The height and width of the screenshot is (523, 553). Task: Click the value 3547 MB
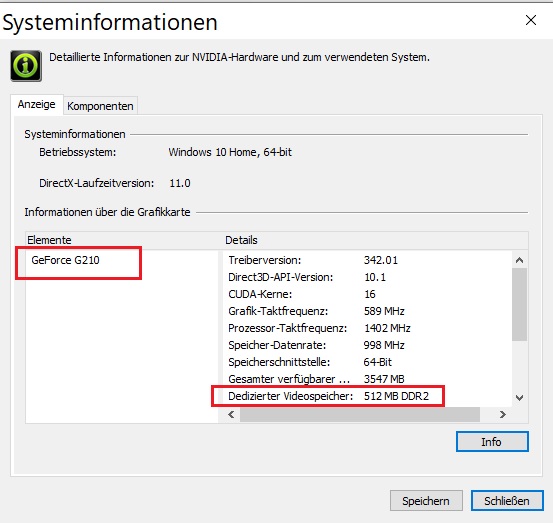(384, 379)
